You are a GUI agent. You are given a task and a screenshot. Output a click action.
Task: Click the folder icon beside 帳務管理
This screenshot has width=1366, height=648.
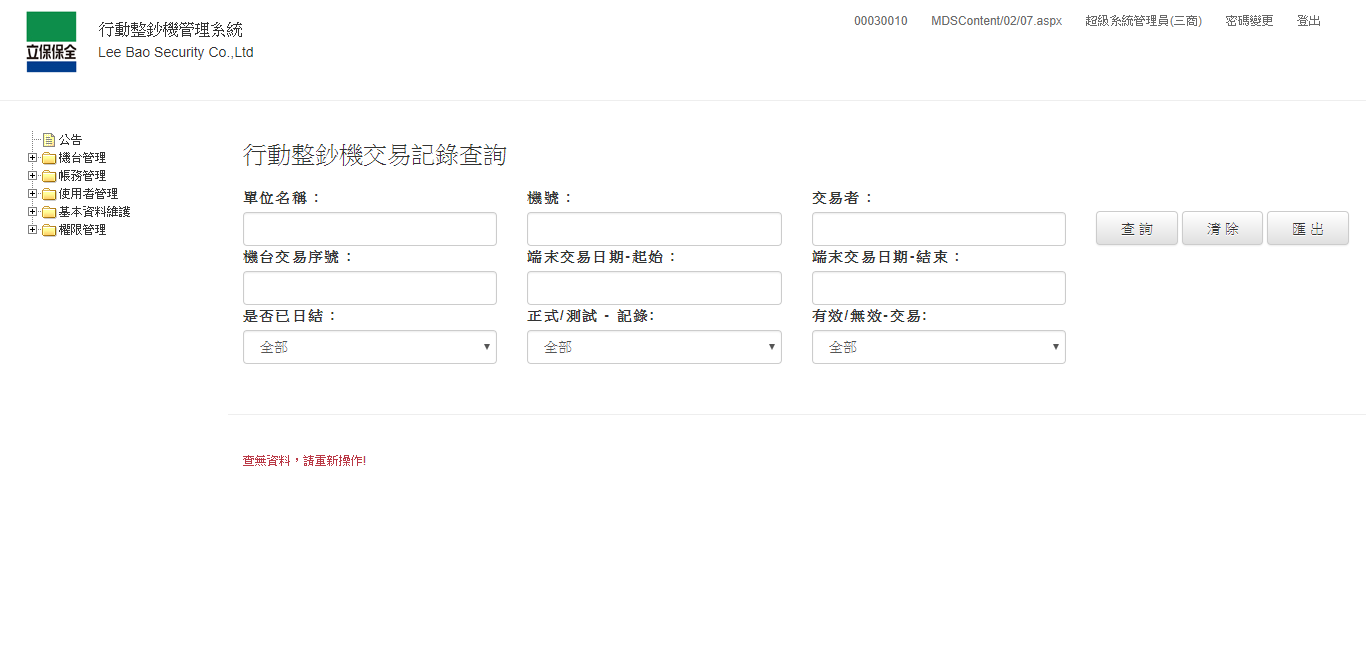[x=49, y=176]
